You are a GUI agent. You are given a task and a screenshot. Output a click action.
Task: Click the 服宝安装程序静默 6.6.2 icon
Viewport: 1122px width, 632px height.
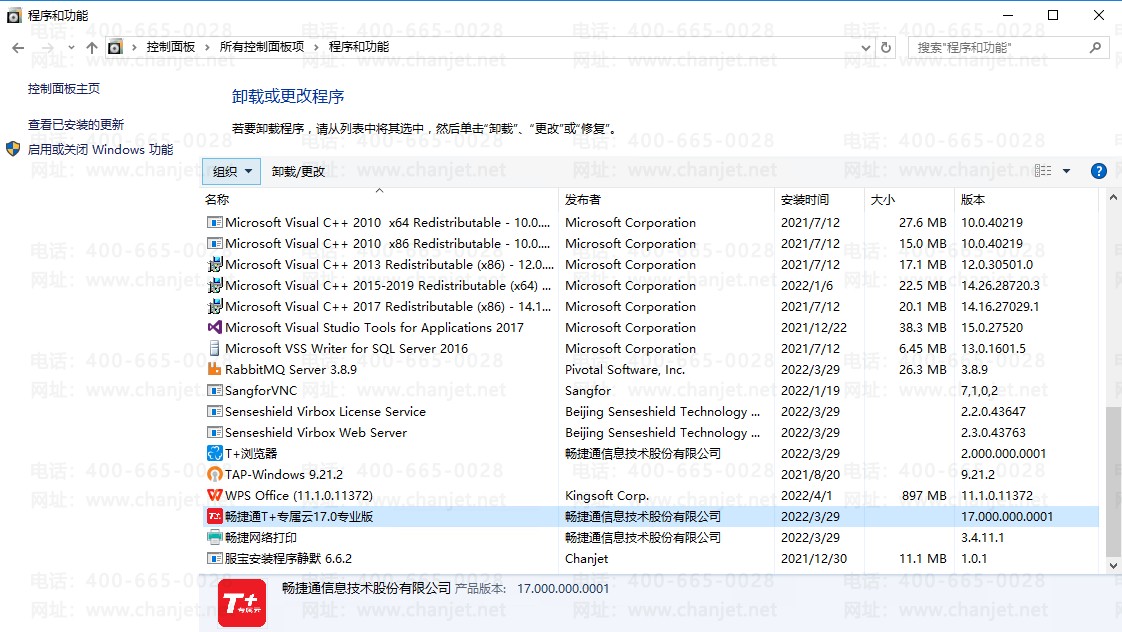coord(215,558)
